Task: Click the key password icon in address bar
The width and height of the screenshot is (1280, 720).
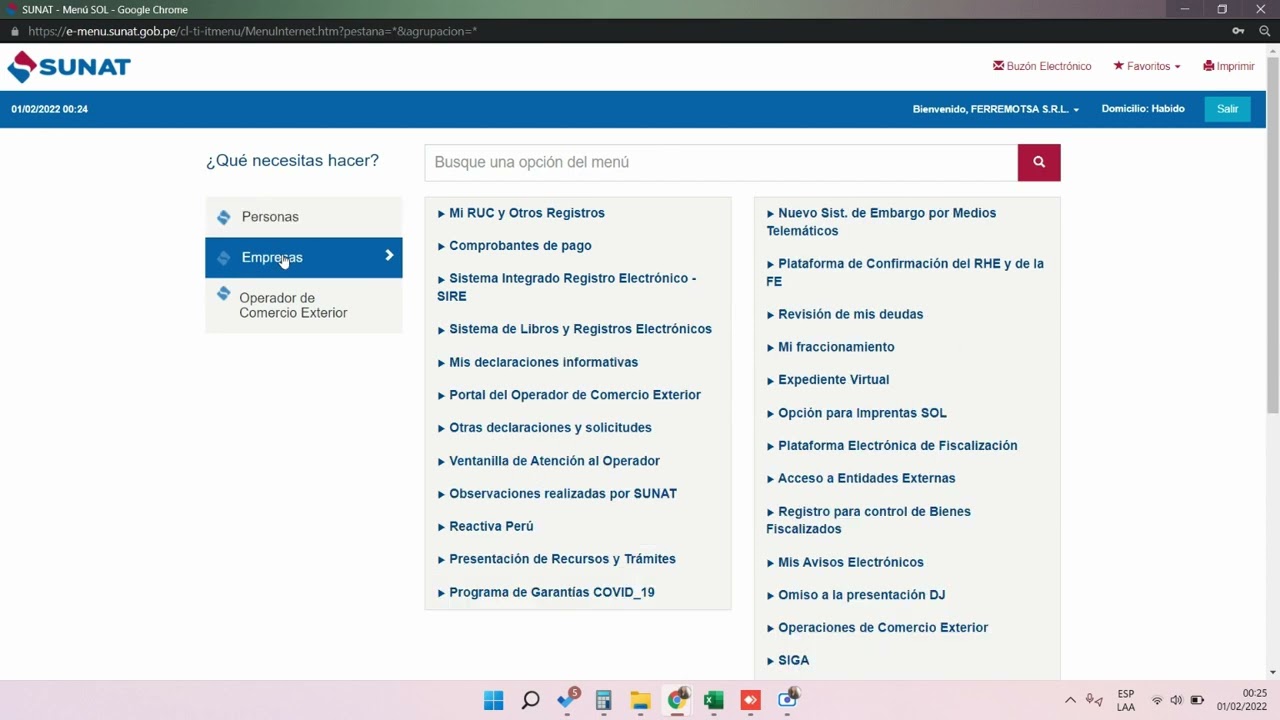Action: 1238,31
